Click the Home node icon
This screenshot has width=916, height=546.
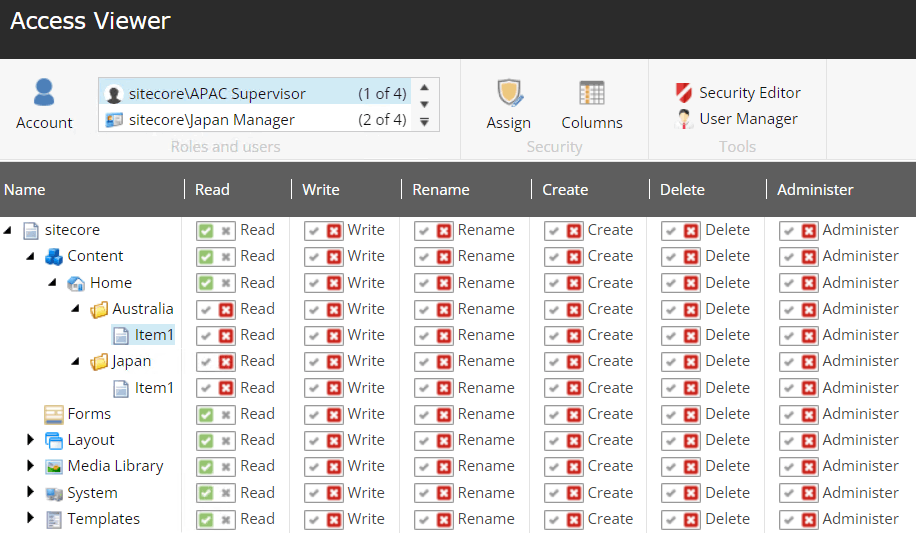[76, 283]
